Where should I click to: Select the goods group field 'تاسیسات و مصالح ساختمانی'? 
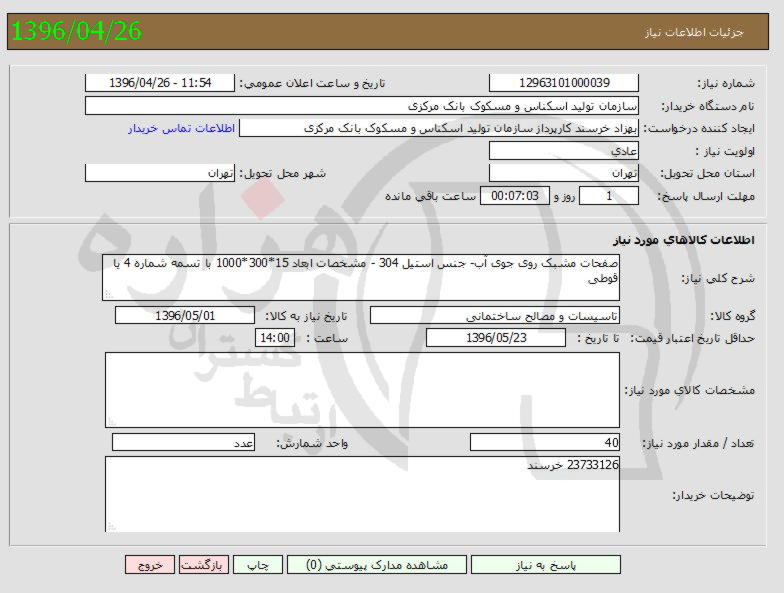click(495, 316)
